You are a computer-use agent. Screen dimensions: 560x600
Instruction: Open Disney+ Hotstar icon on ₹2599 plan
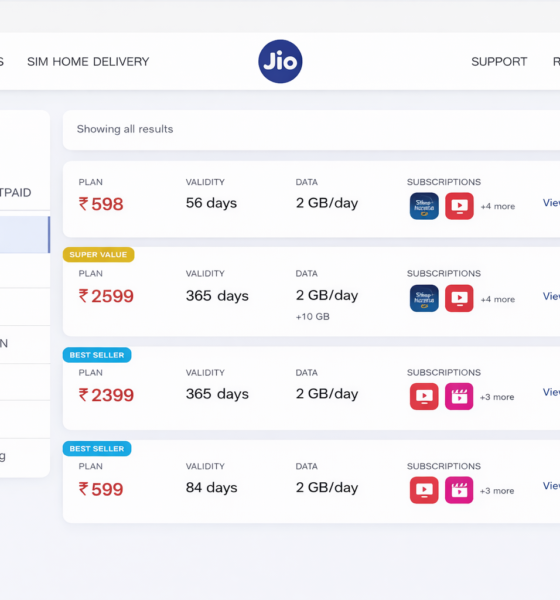[x=424, y=298]
